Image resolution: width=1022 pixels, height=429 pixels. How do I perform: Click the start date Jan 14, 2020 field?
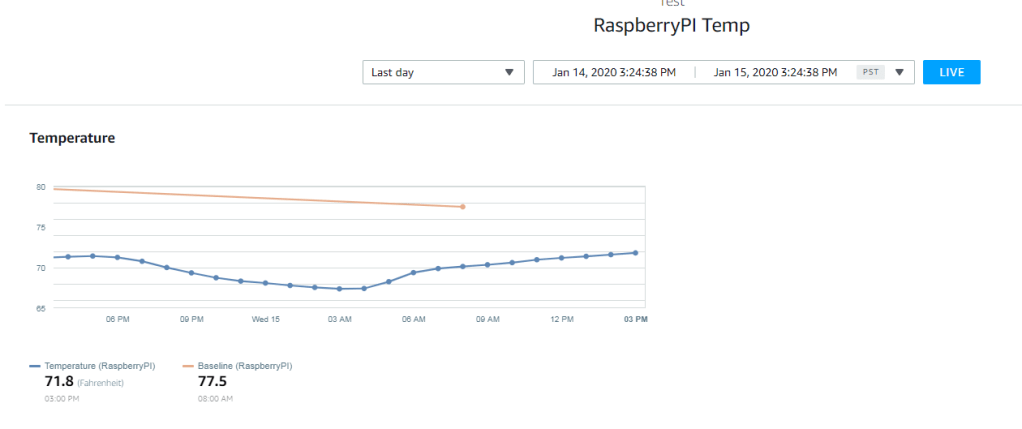coord(614,72)
